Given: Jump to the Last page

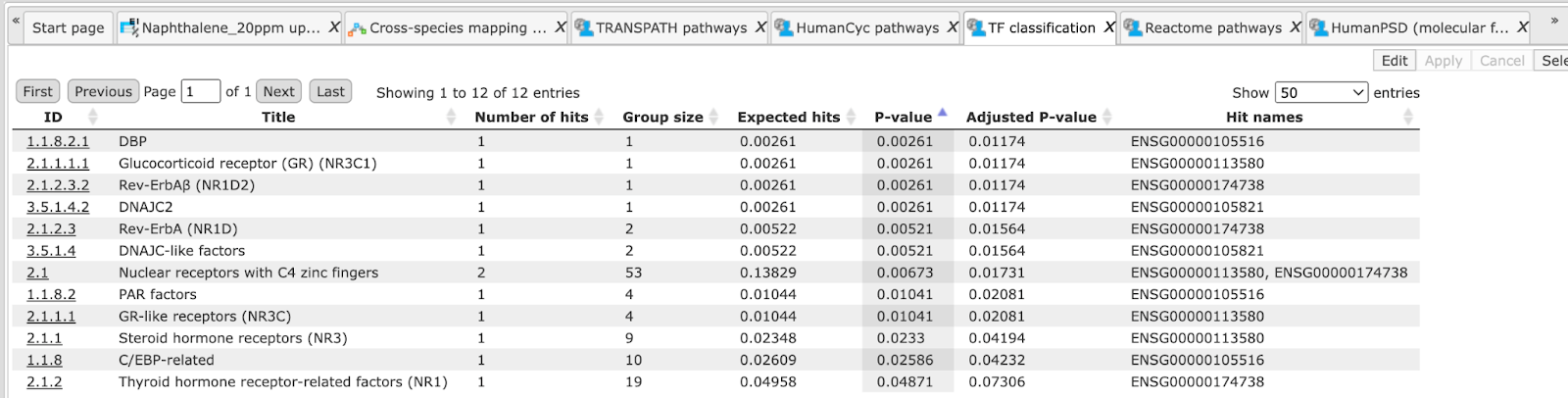Looking at the screenshot, I should [330, 91].
